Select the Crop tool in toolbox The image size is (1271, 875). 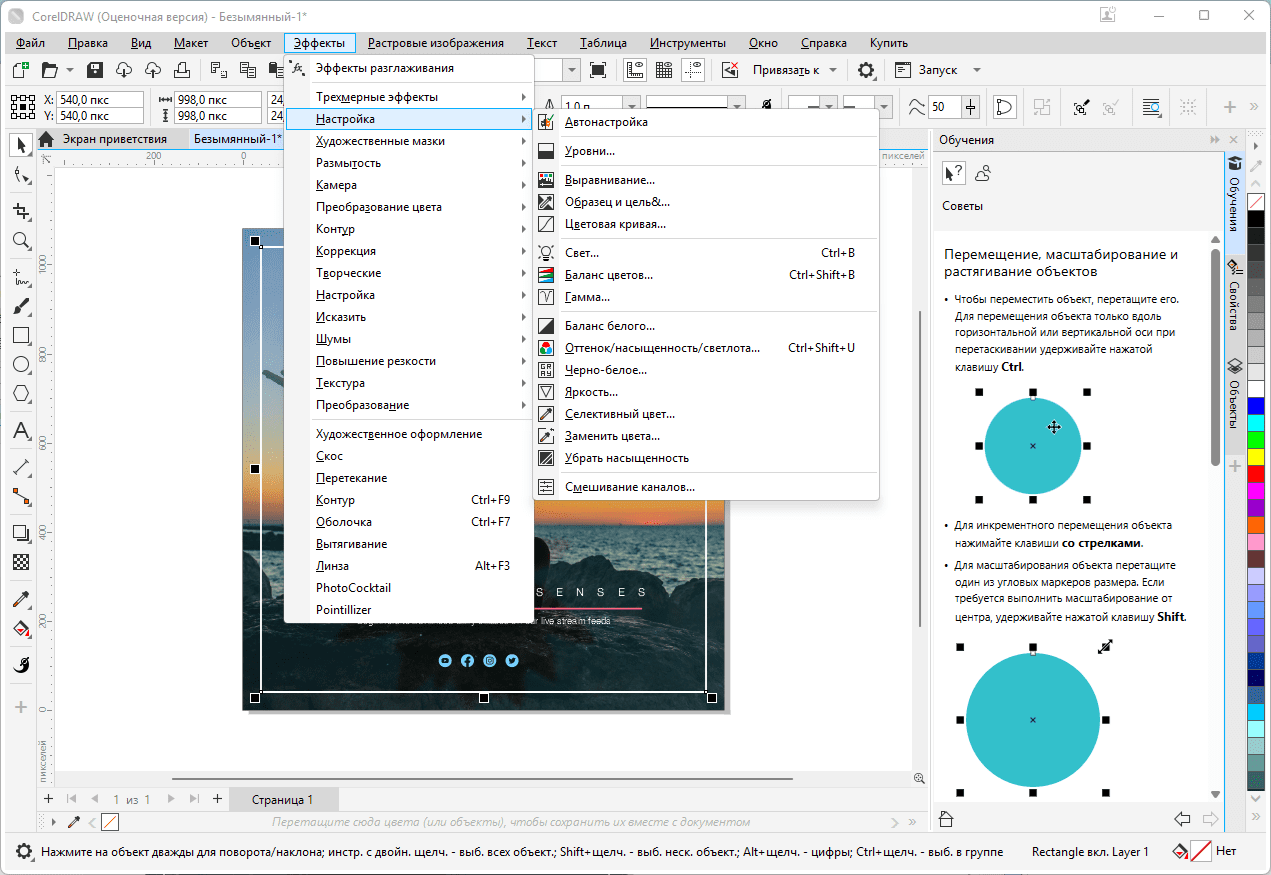pyautogui.click(x=20, y=211)
